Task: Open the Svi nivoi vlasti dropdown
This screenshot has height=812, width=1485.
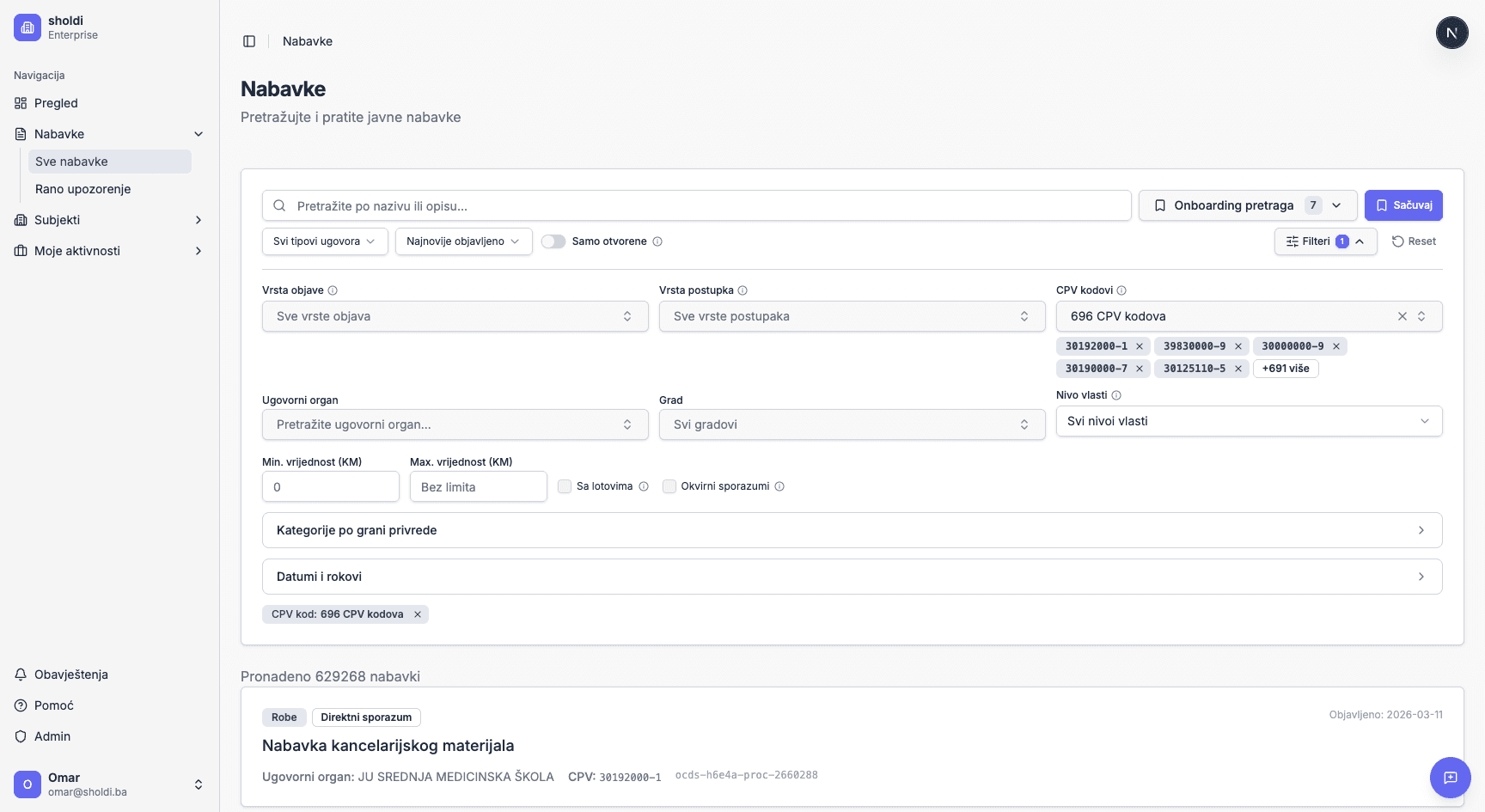Action: (1248, 421)
